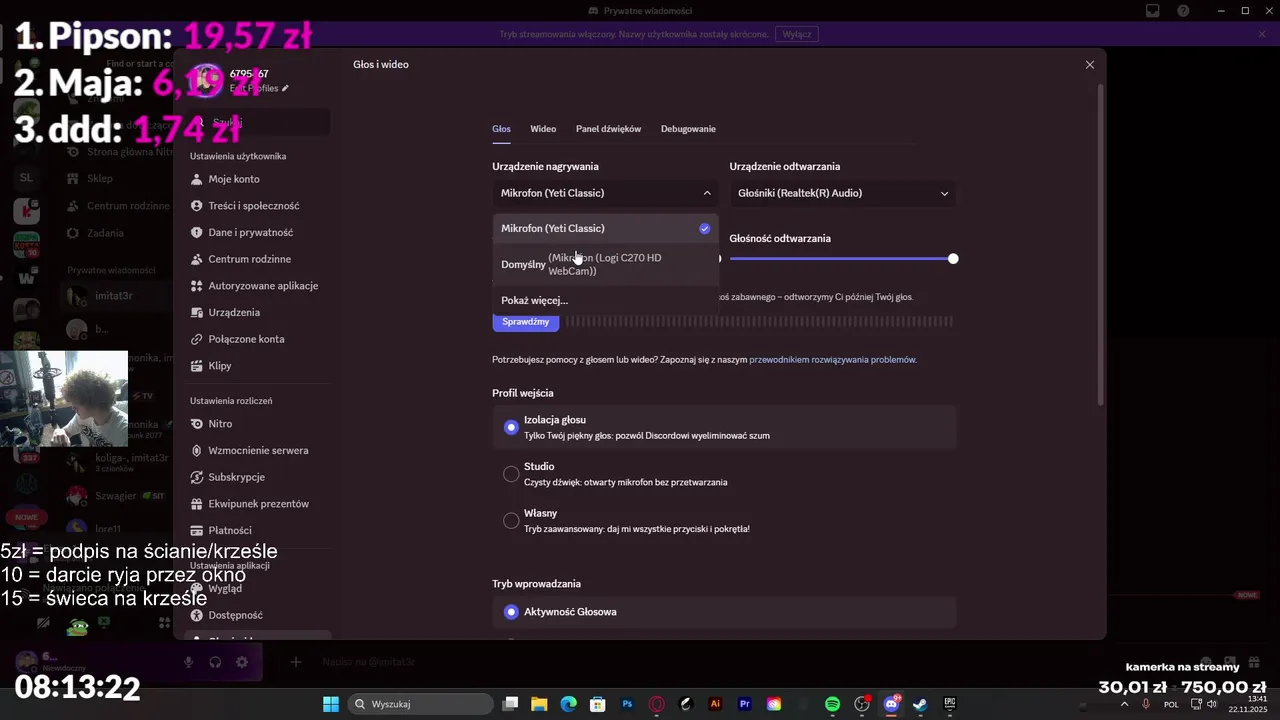Switch to the Wideo tab
Screen dimensions: 1280x720
tap(543, 129)
